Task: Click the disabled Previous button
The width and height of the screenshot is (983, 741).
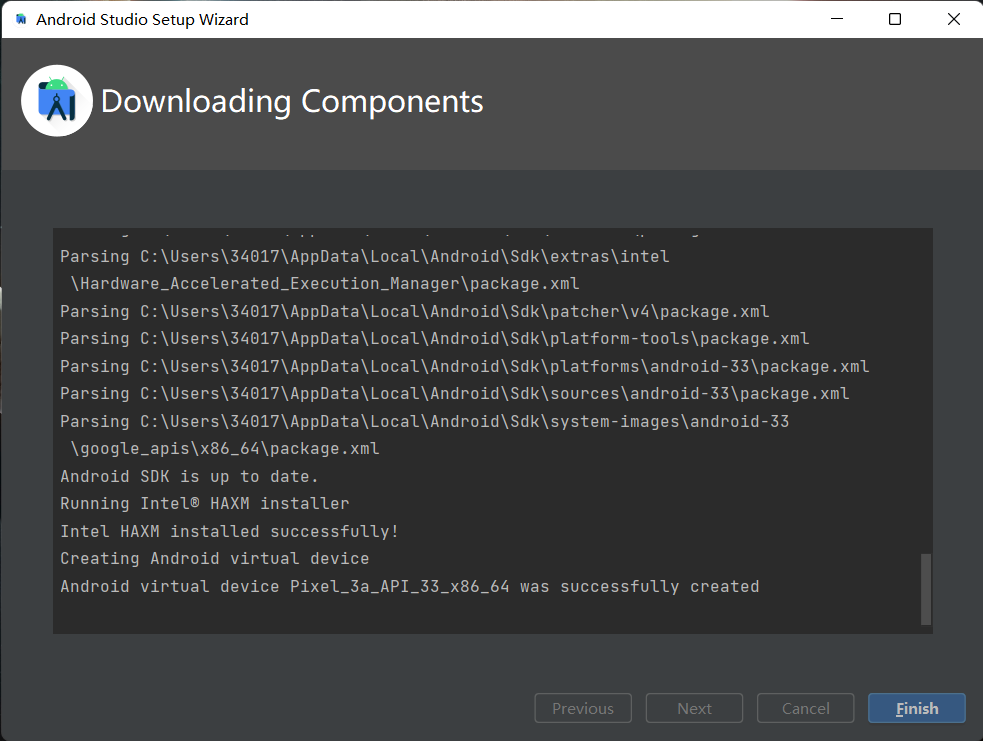Action: (x=583, y=708)
